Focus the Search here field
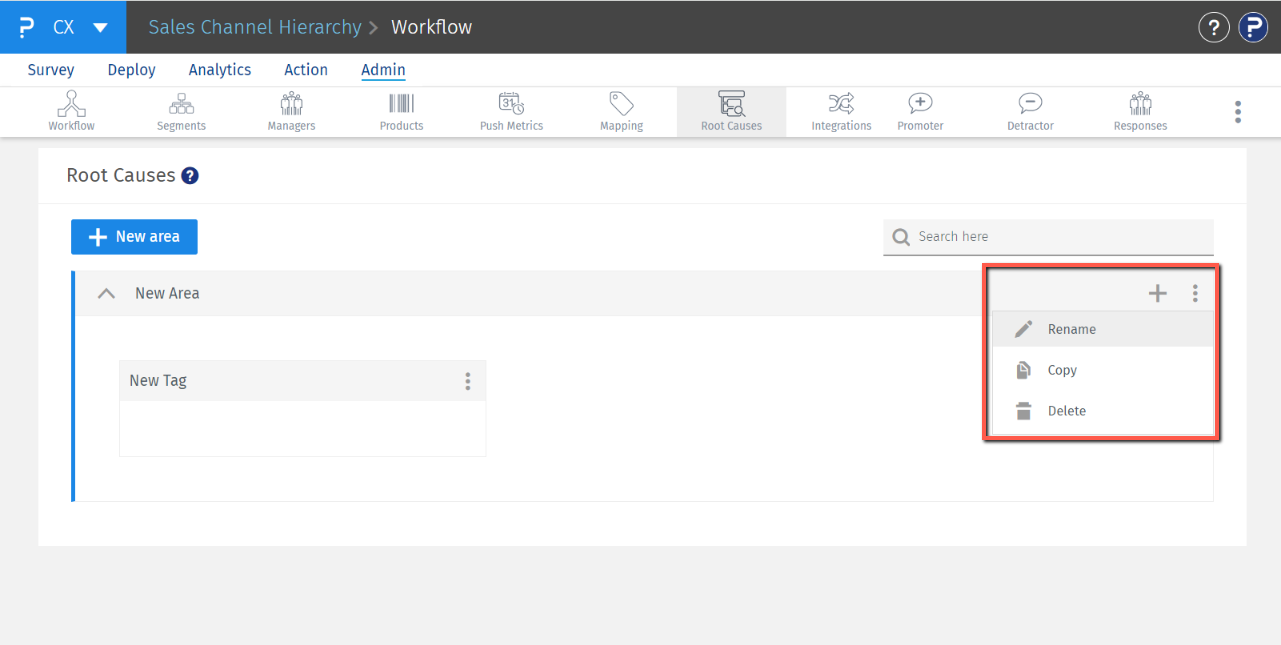This screenshot has height=645, width=1281. click(x=1048, y=237)
